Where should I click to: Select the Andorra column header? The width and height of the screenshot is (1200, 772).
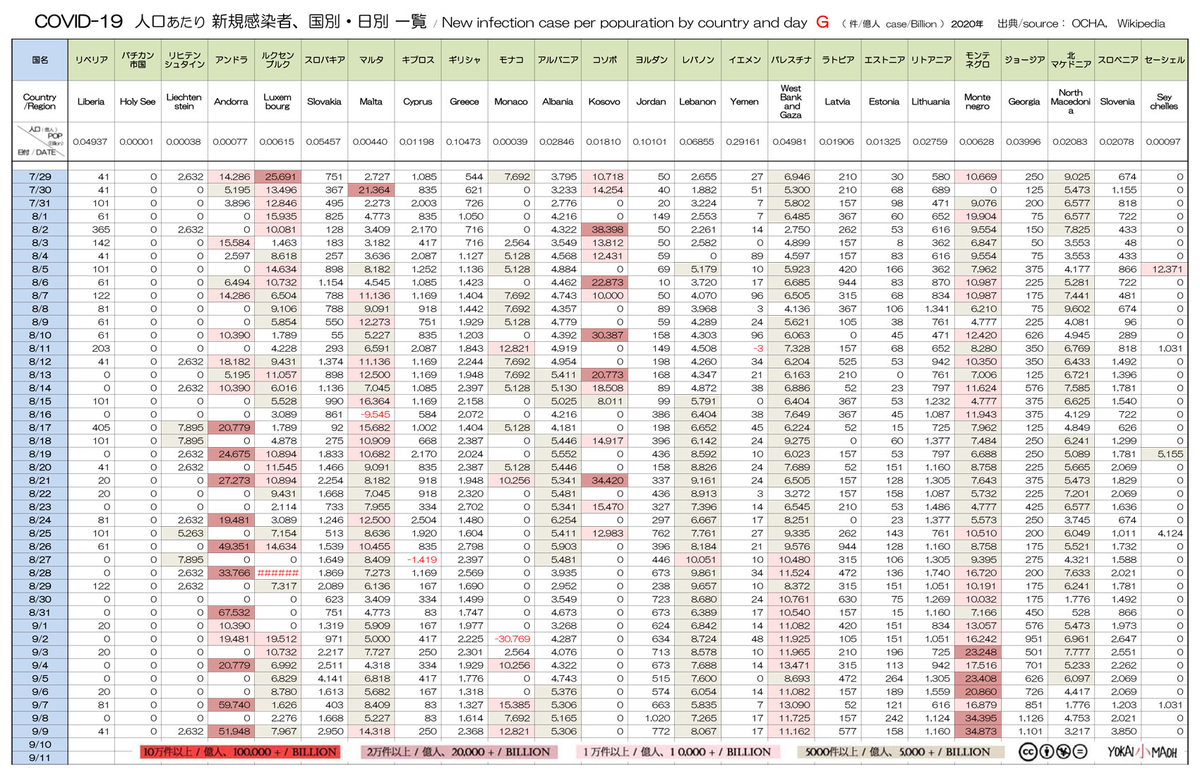coord(231,100)
